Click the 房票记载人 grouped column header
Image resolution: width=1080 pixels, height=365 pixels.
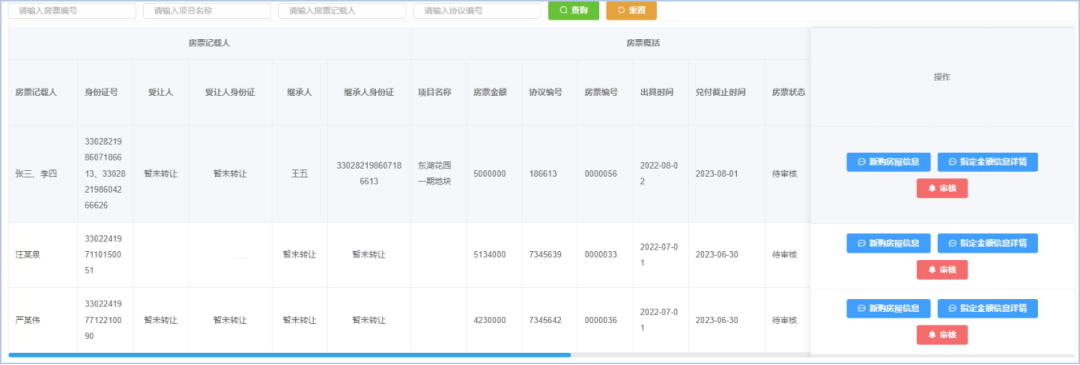209,43
